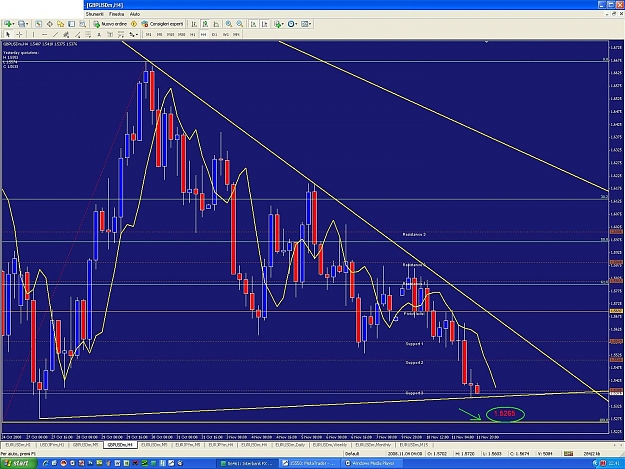Toggle the Data Window crosshair-circle icon

click(x=49, y=24)
